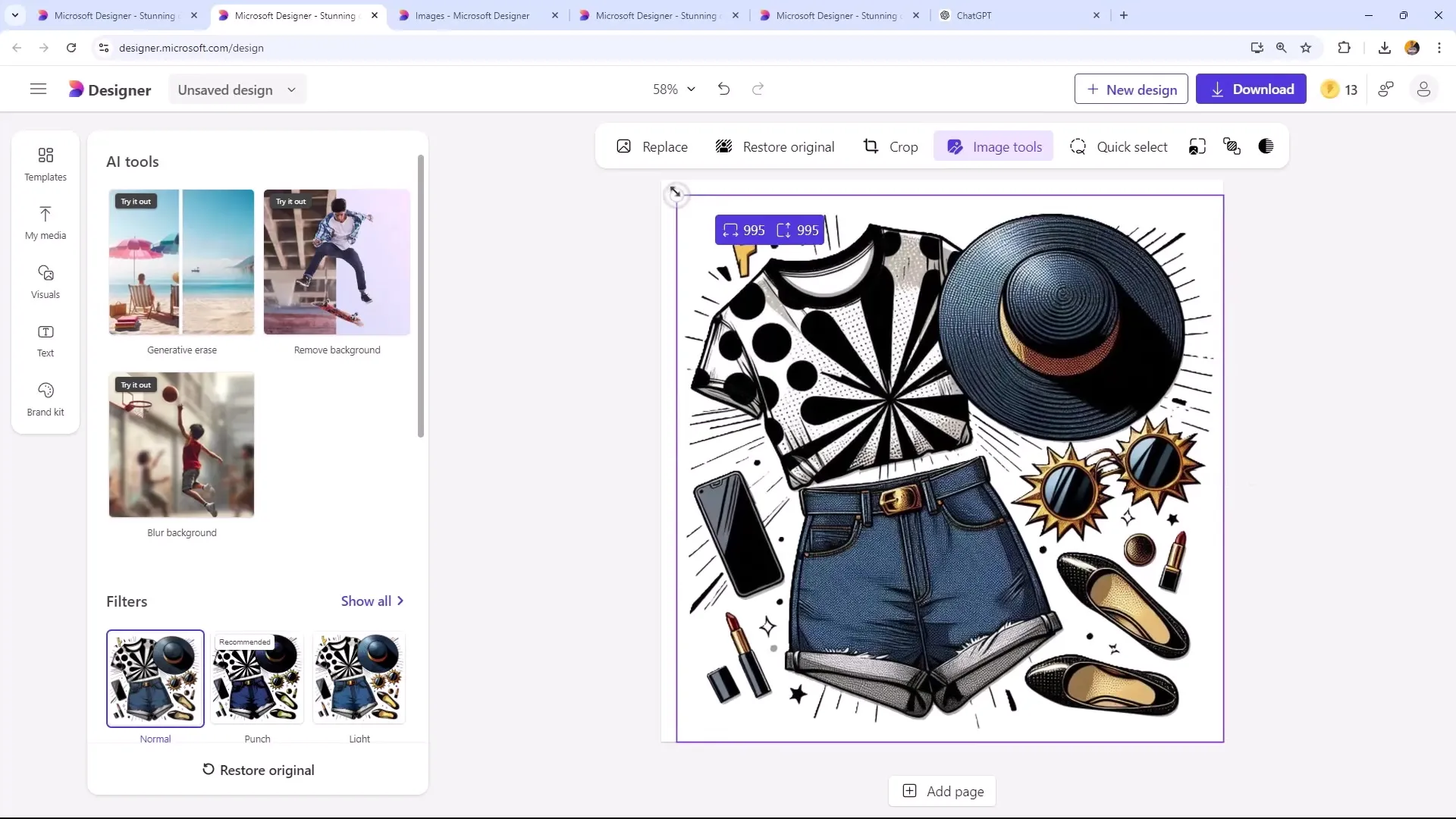Click the Replace image icon
Image resolution: width=1456 pixels, height=819 pixels.
(x=624, y=146)
